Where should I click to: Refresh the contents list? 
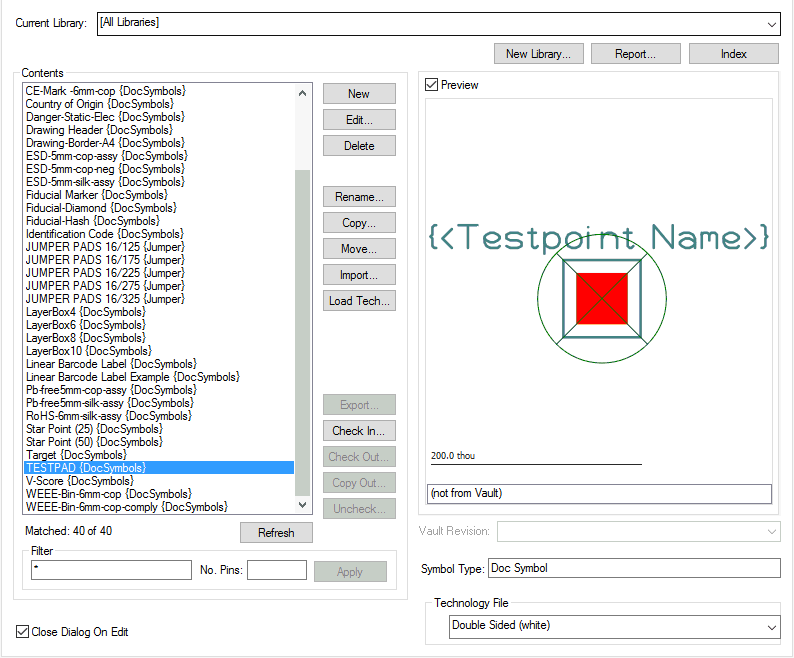pyautogui.click(x=276, y=533)
